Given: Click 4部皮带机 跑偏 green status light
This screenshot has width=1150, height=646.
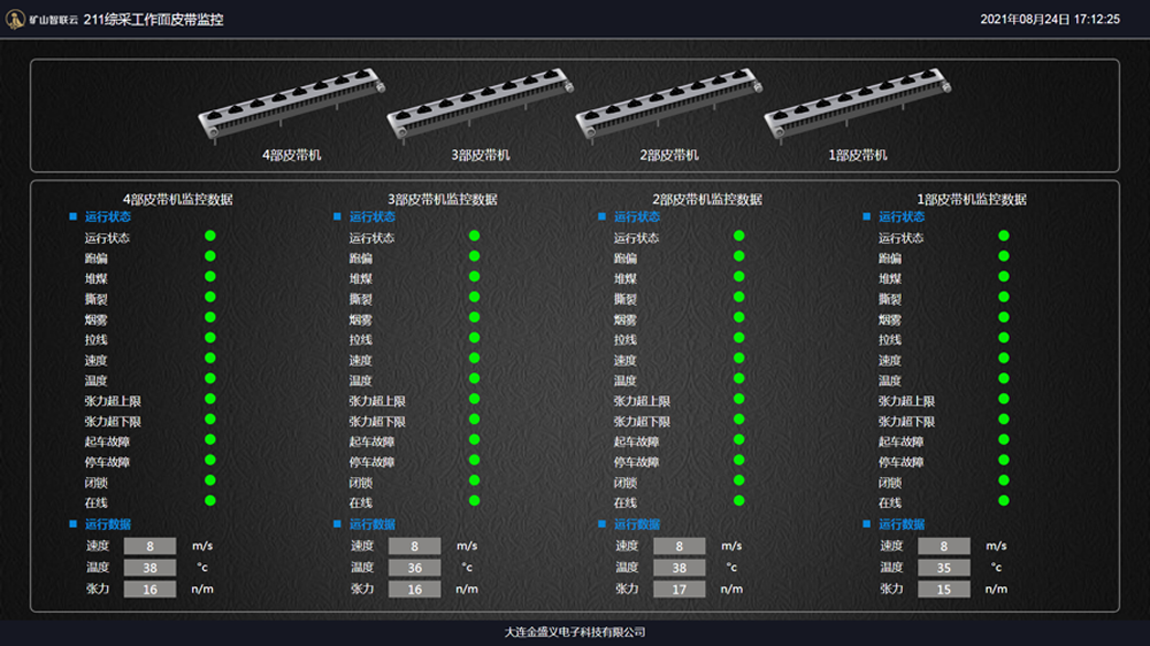Looking at the screenshot, I should pos(210,257).
